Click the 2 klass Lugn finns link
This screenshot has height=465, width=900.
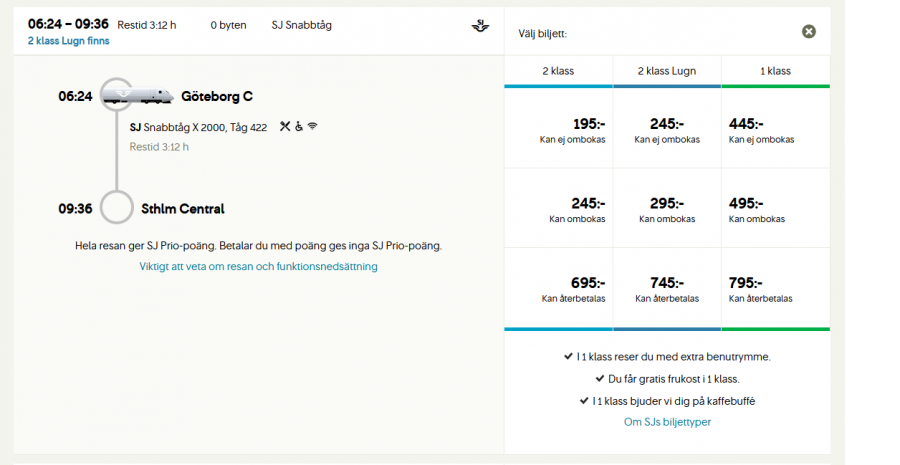(69, 41)
